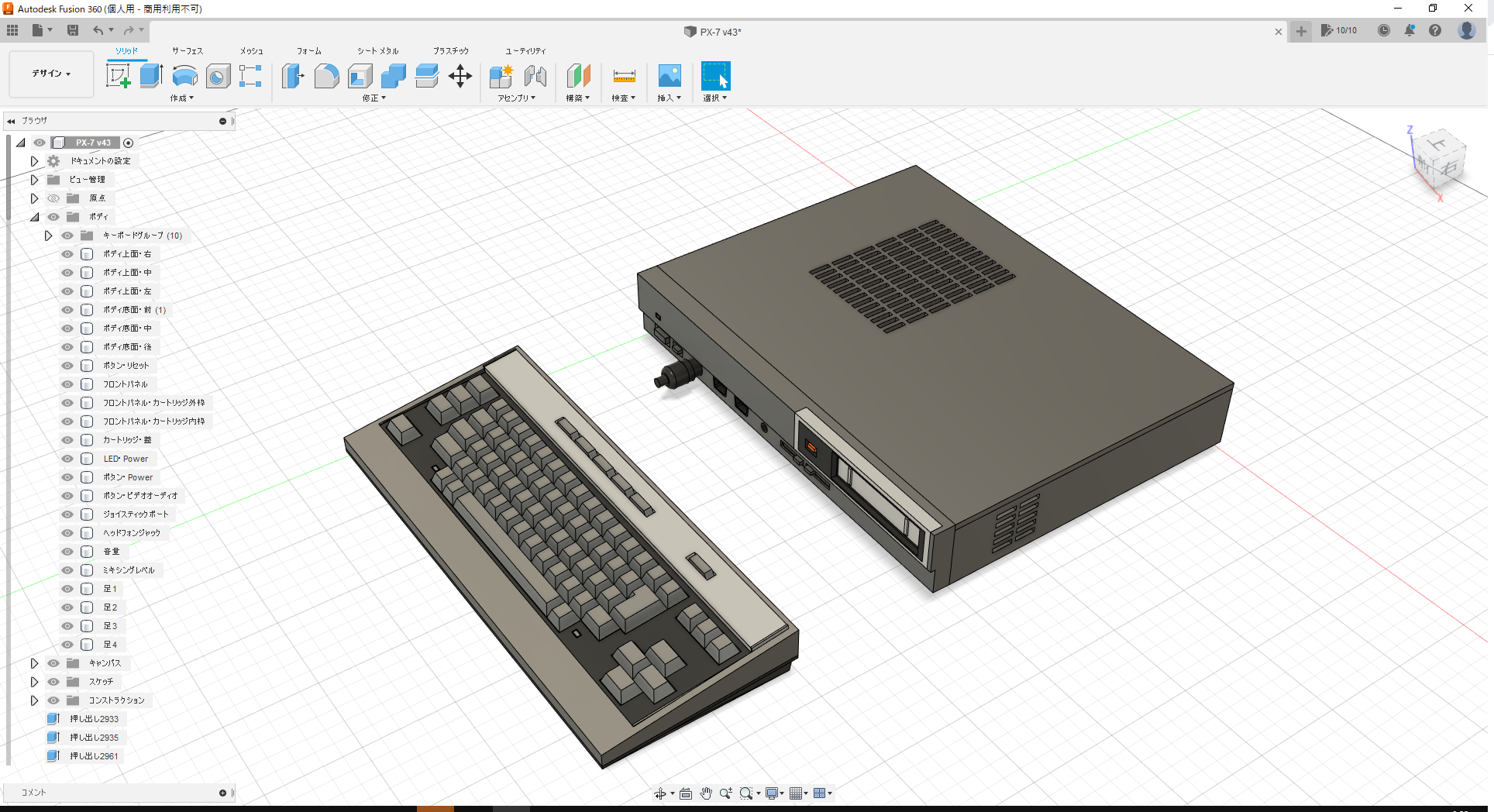Image resolution: width=1494 pixels, height=812 pixels.
Task: Open the Insert Canvas tool under 挿入
Action: (669, 75)
